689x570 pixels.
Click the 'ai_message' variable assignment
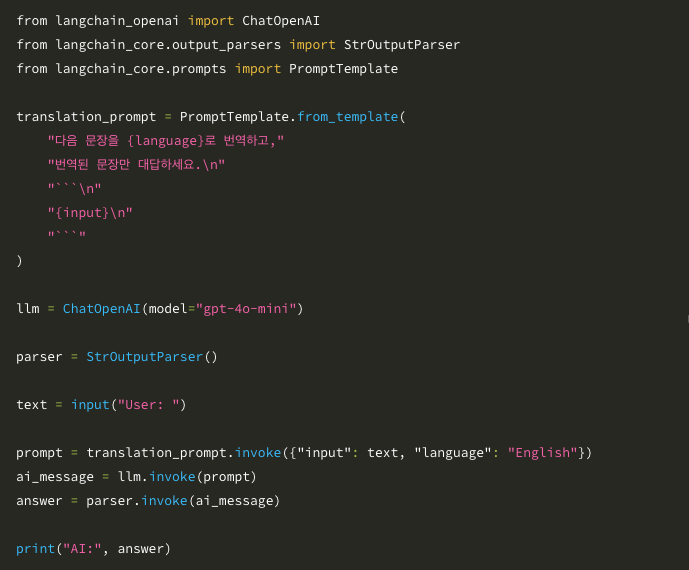55,477
